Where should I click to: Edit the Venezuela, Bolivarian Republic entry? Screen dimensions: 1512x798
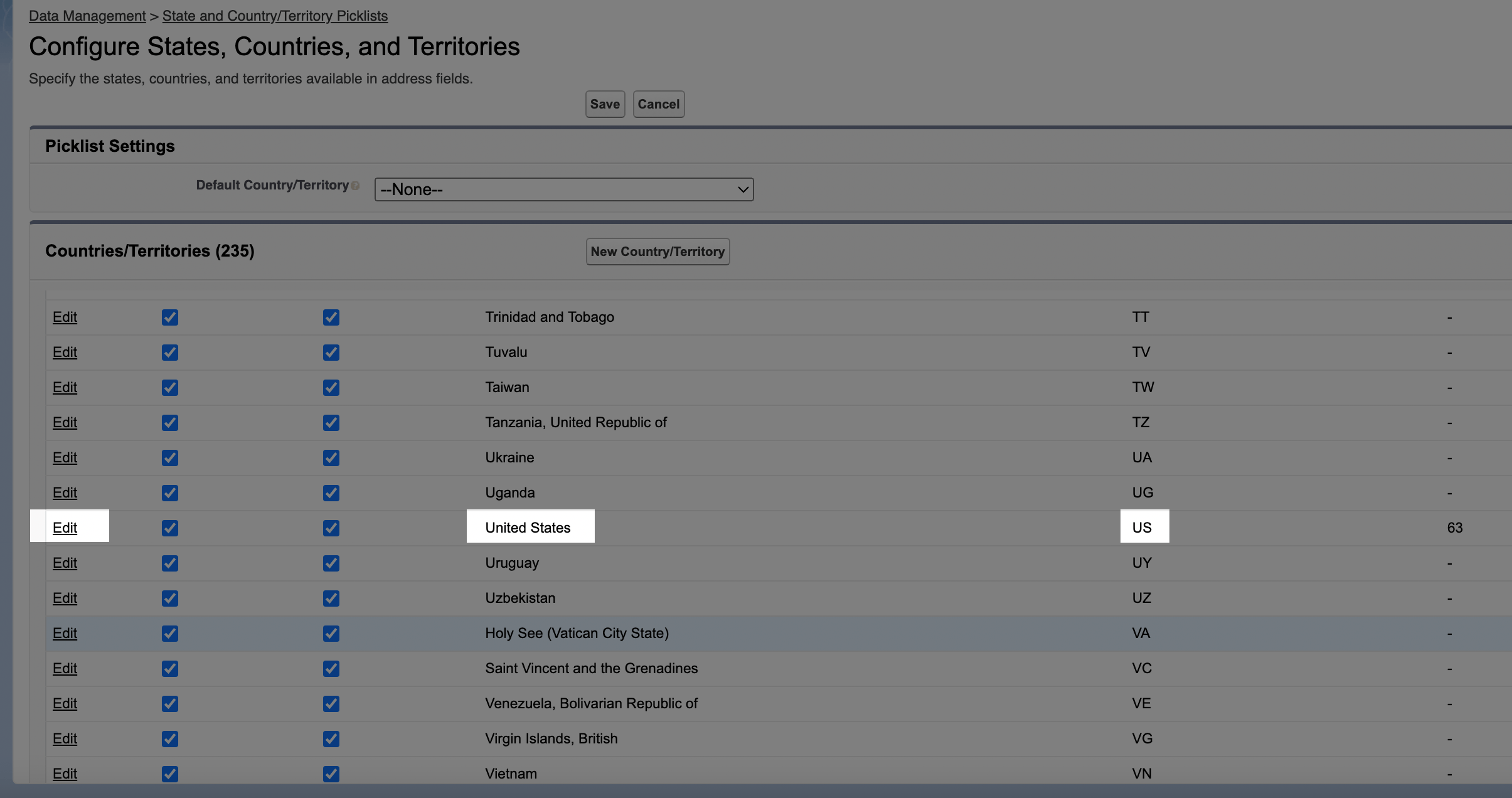pyautogui.click(x=65, y=703)
